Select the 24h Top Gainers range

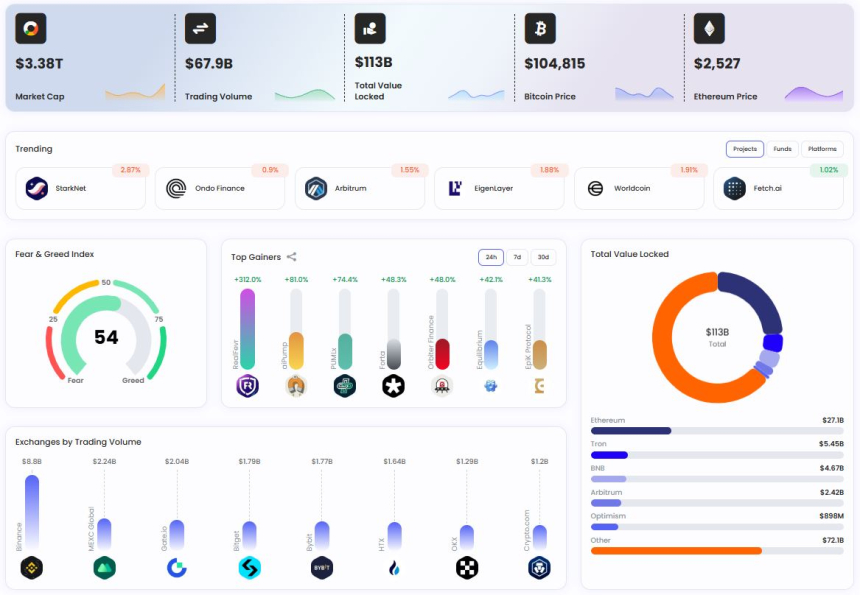pyautogui.click(x=491, y=257)
